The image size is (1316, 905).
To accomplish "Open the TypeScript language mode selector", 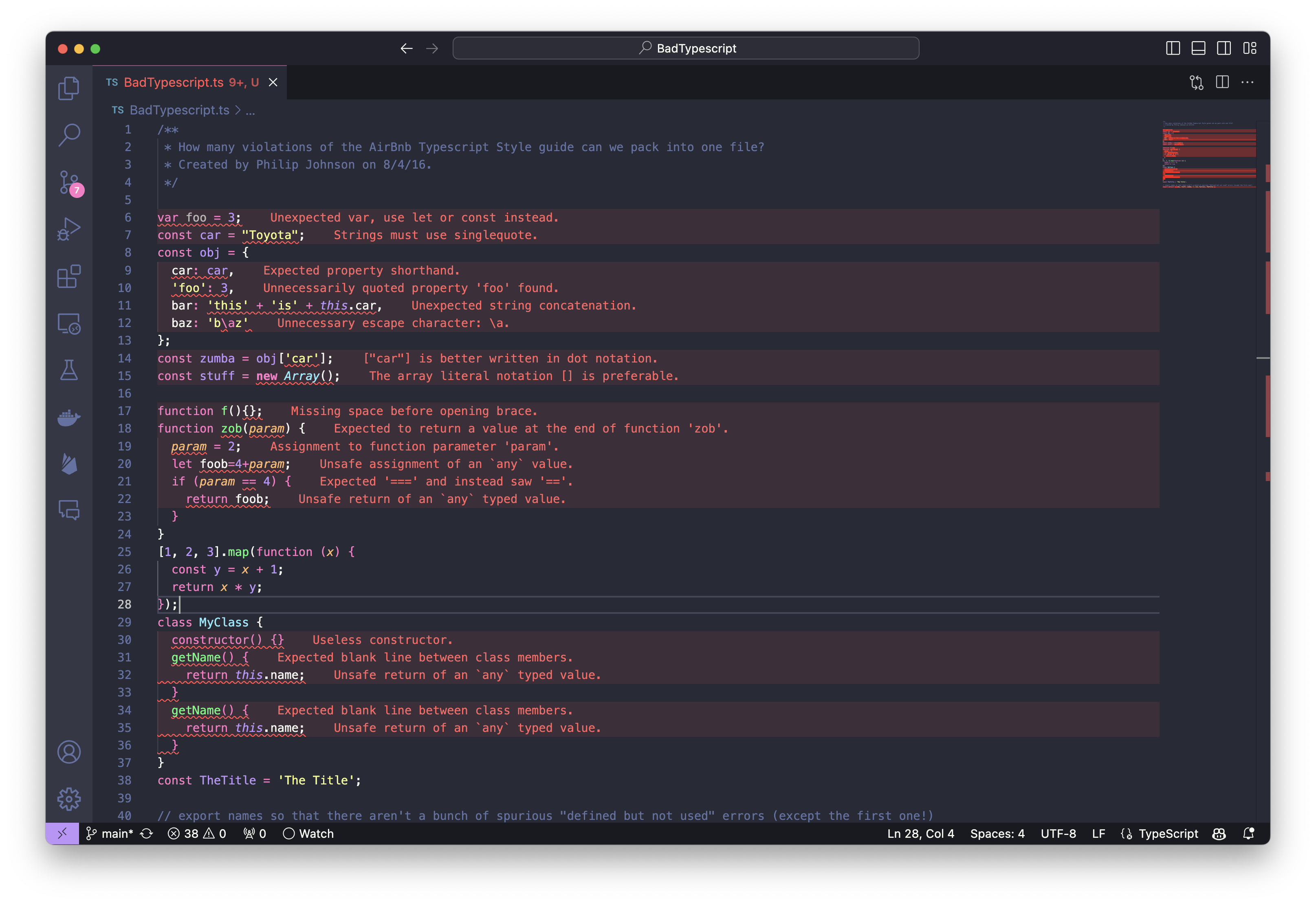I will [x=1167, y=834].
